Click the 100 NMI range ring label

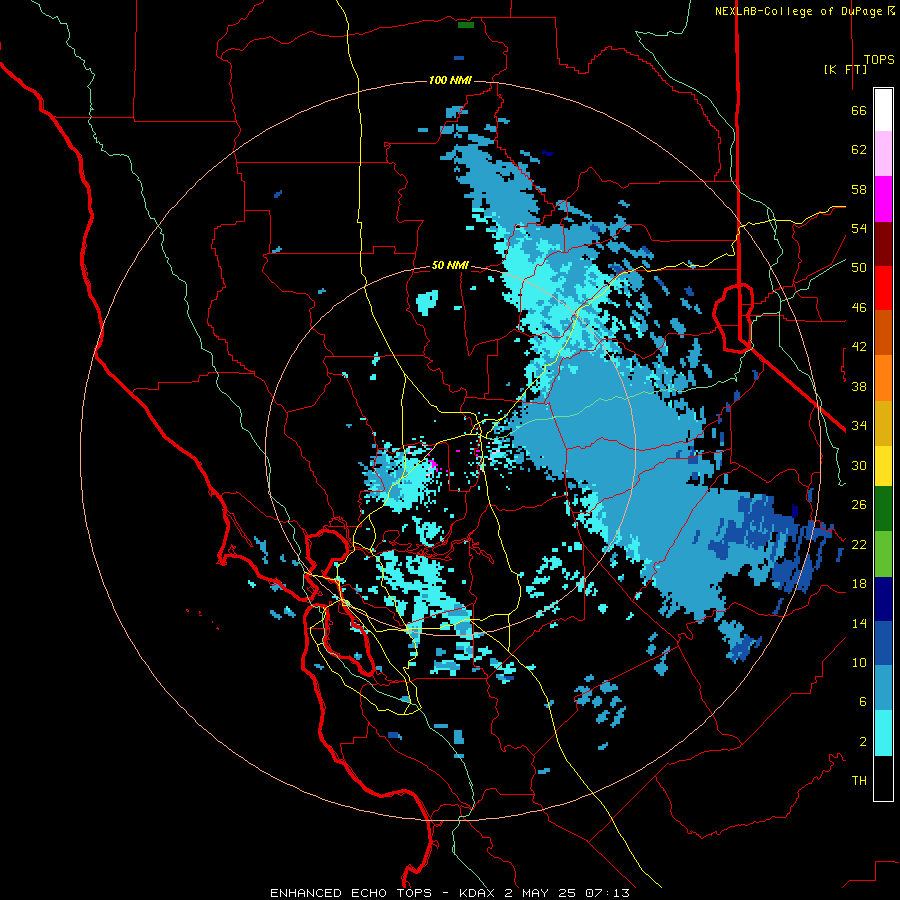(451, 80)
